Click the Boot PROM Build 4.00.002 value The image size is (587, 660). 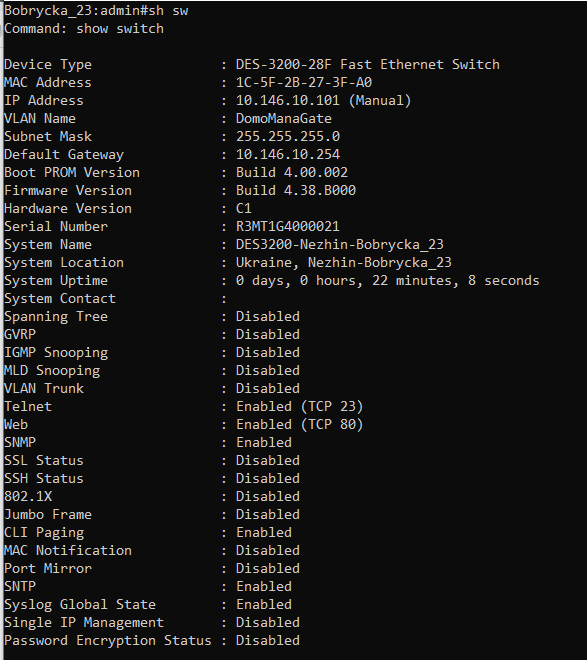(292, 173)
